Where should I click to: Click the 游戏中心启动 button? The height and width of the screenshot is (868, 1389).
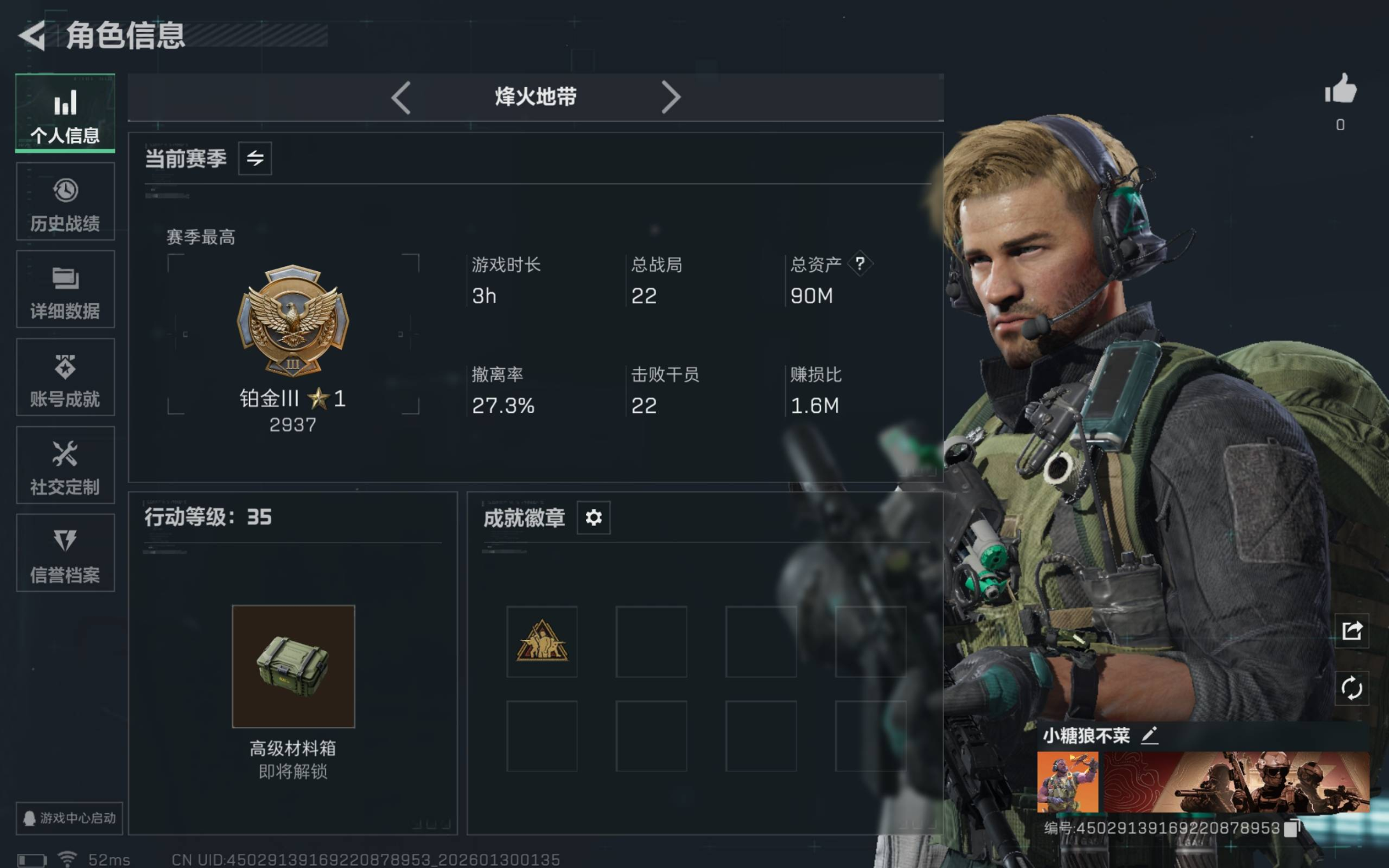pyautogui.click(x=70, y=818)
